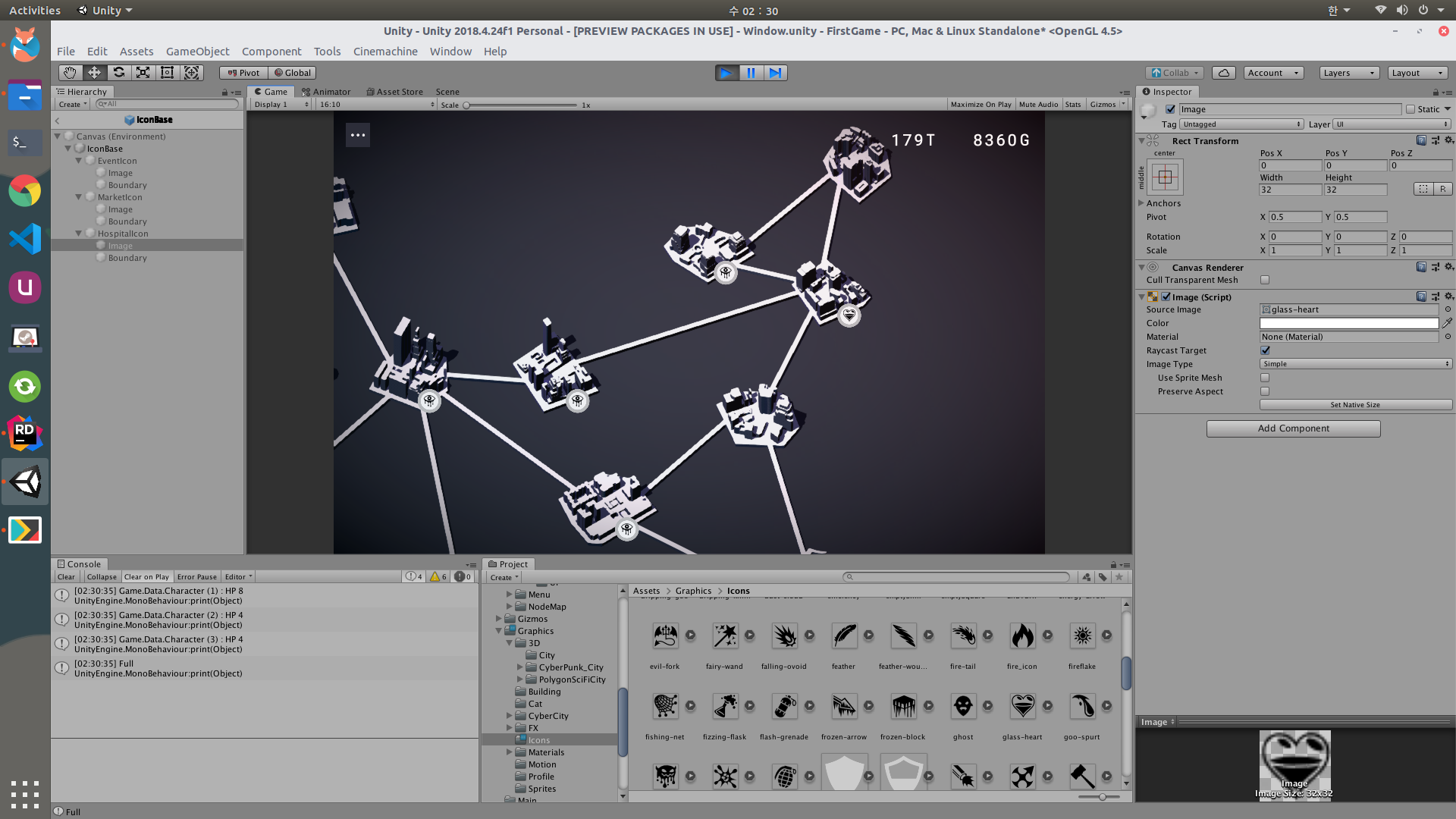This screenshot has width=1456, height=819.
Task: Click the fire-tail icon asset
Action: [963, 635]
